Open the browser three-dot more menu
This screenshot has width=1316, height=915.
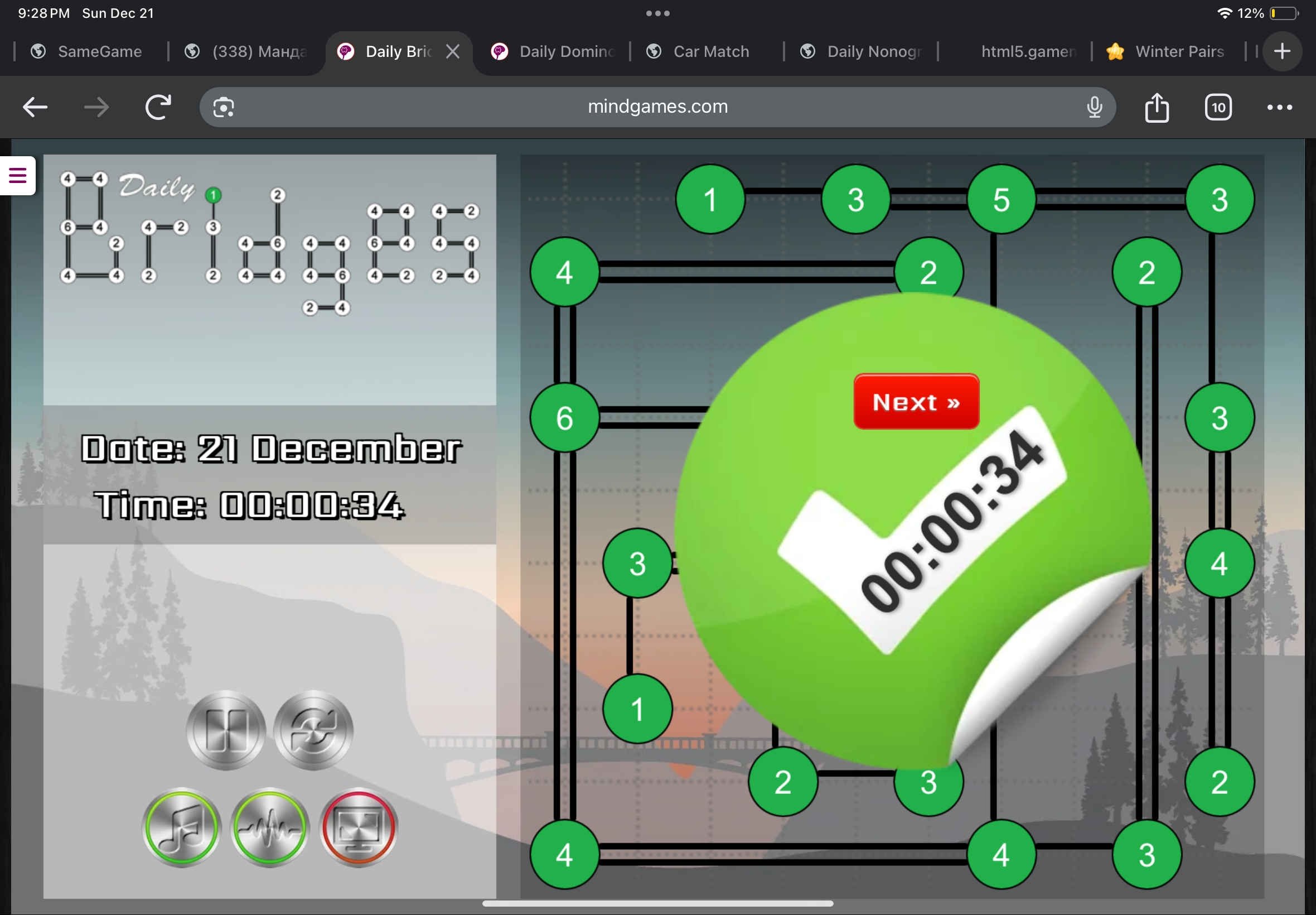pos(1279,107)
